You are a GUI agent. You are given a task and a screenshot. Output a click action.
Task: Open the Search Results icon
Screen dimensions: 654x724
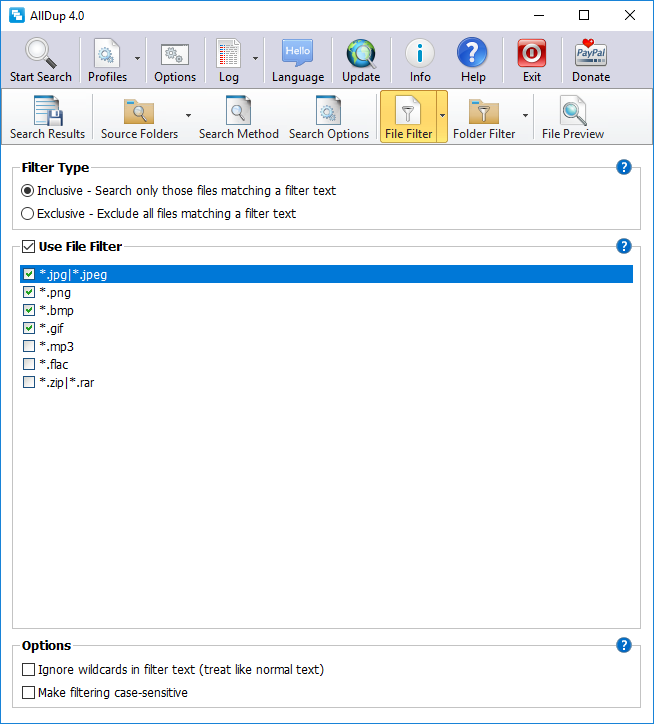(48, 110)
